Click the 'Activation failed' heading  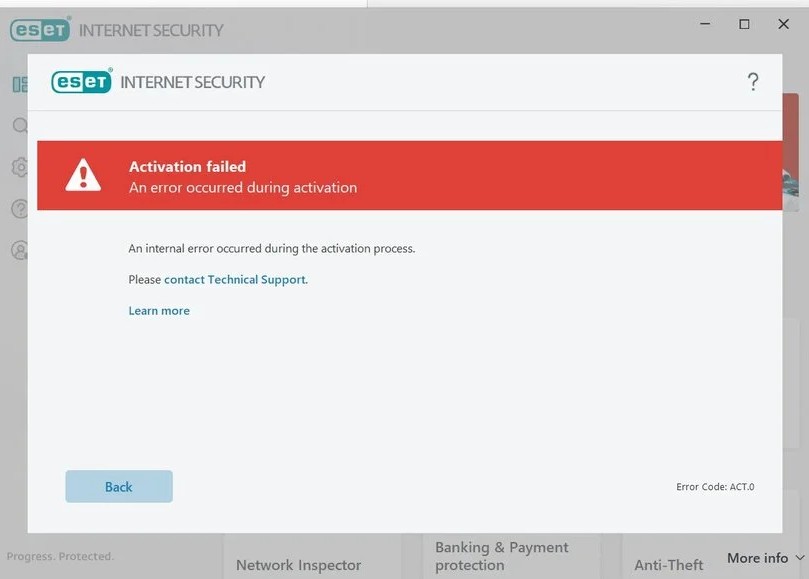187,167
